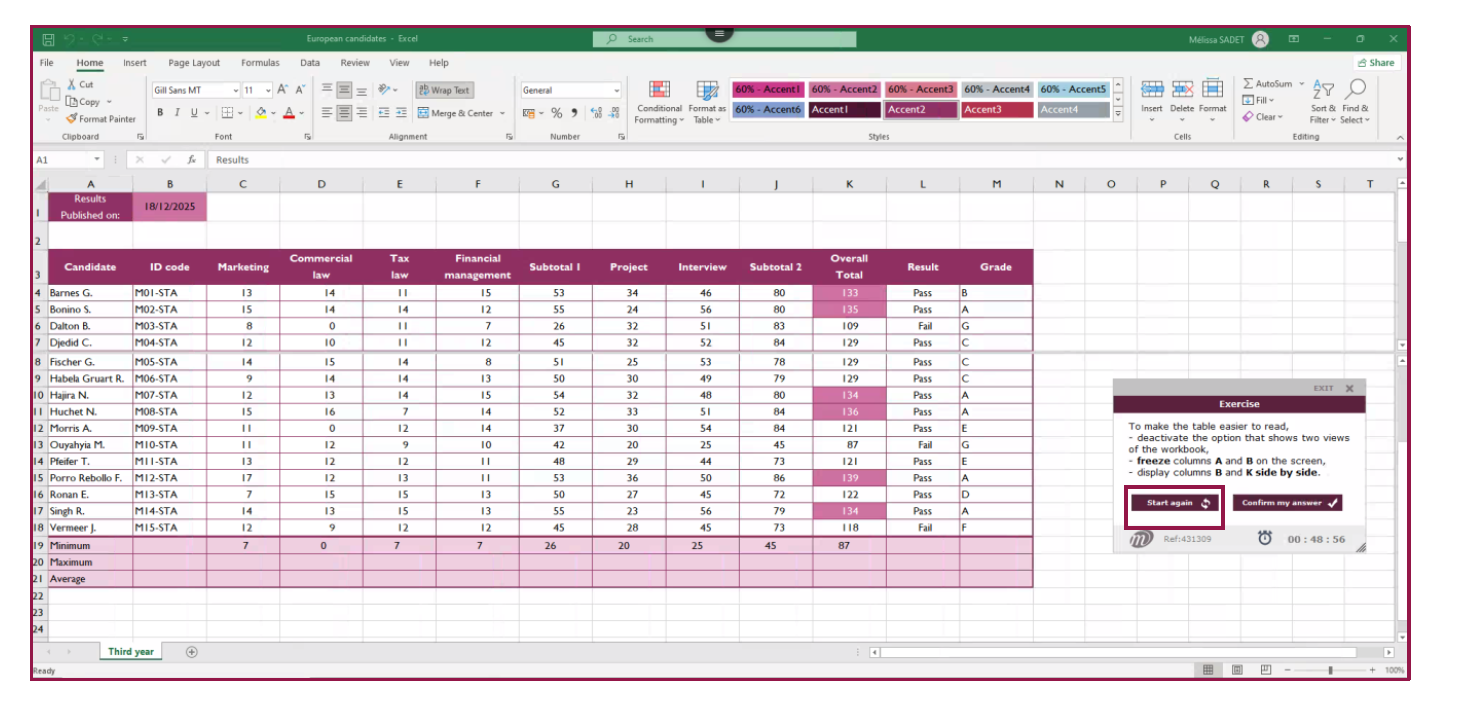Apply the Borders icon

tap(227, 113)
